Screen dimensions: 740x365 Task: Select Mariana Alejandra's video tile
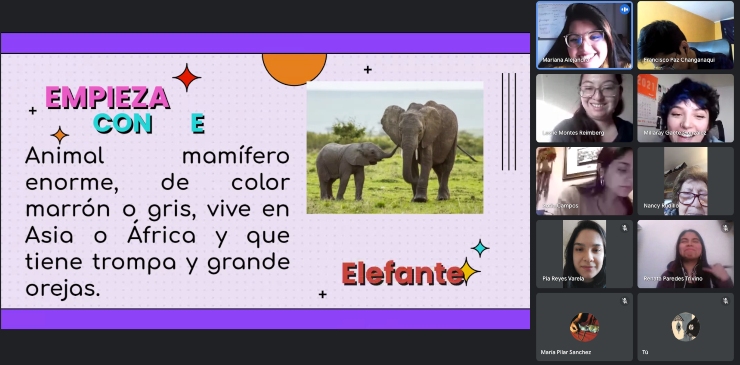tap(584, 35)
